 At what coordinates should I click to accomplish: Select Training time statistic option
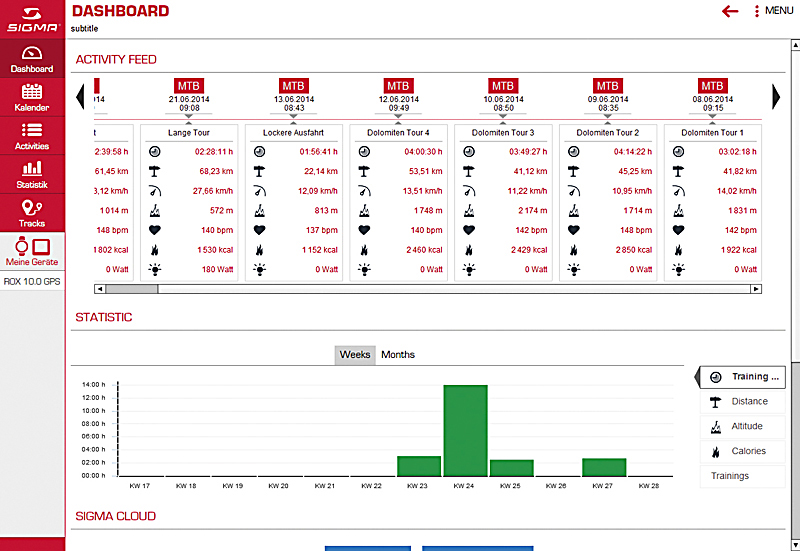click(744, 377)
